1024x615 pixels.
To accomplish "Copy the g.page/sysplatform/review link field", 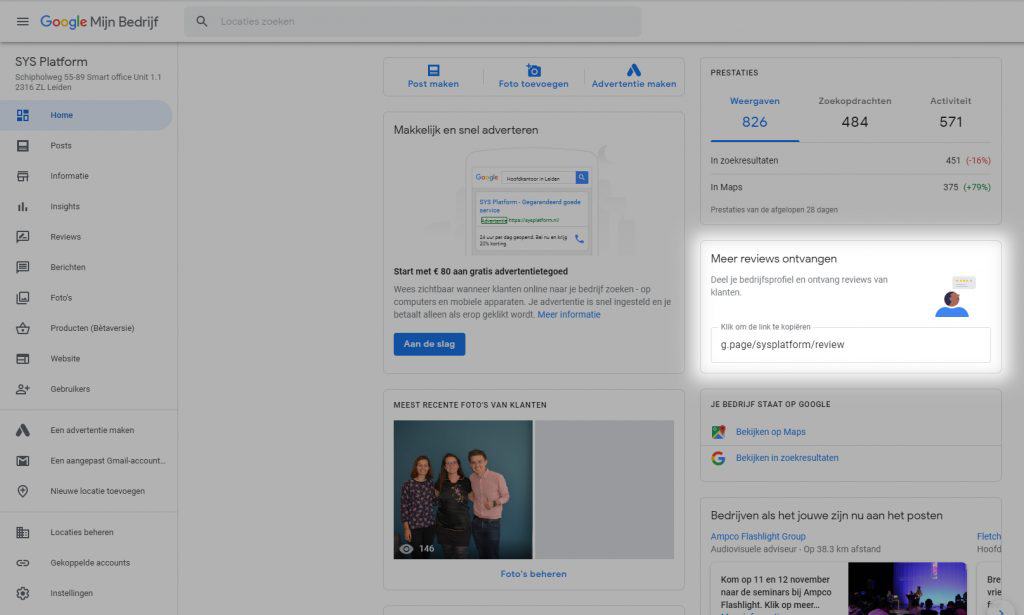I will click(x=850, y=345).
